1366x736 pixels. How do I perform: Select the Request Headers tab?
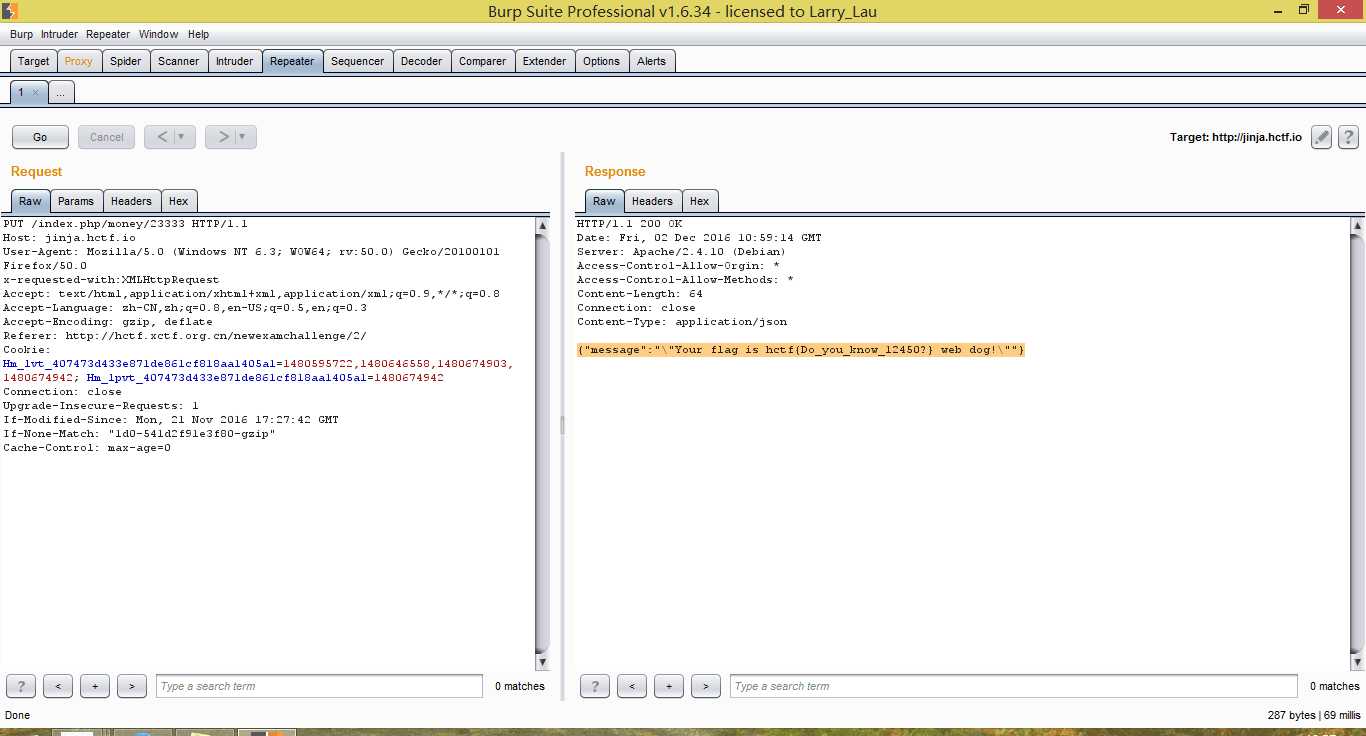click(x=132, y=201)
